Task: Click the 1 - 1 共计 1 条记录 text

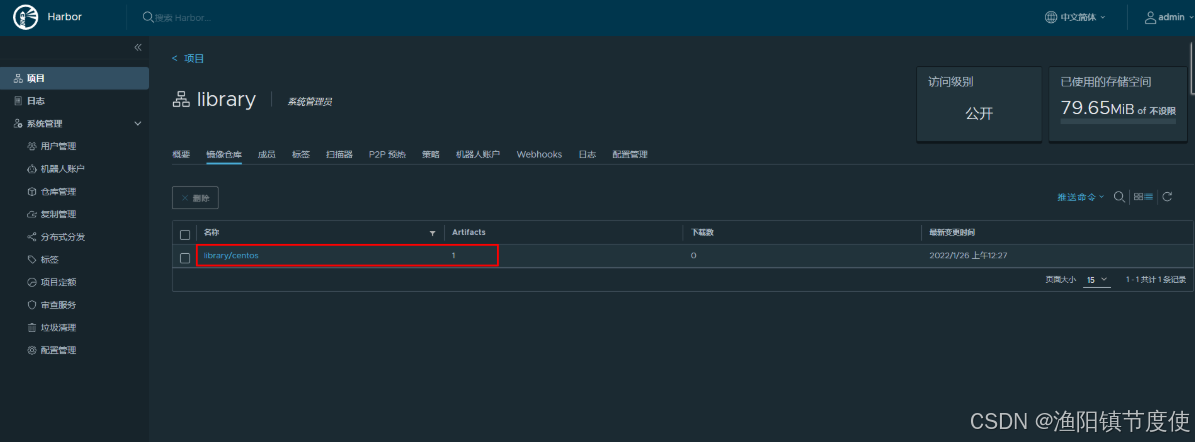Action: [x=1156, y=280]
